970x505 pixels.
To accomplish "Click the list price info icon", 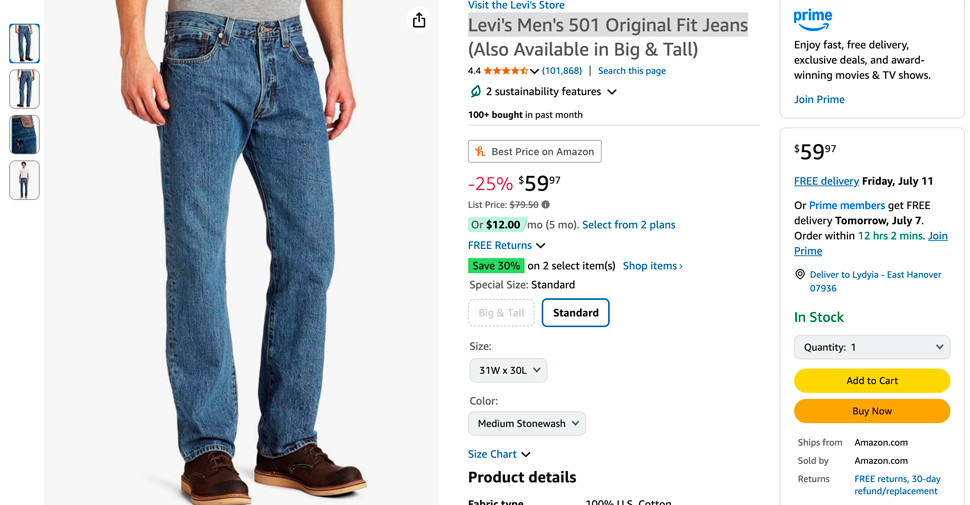I will (545, 205).
